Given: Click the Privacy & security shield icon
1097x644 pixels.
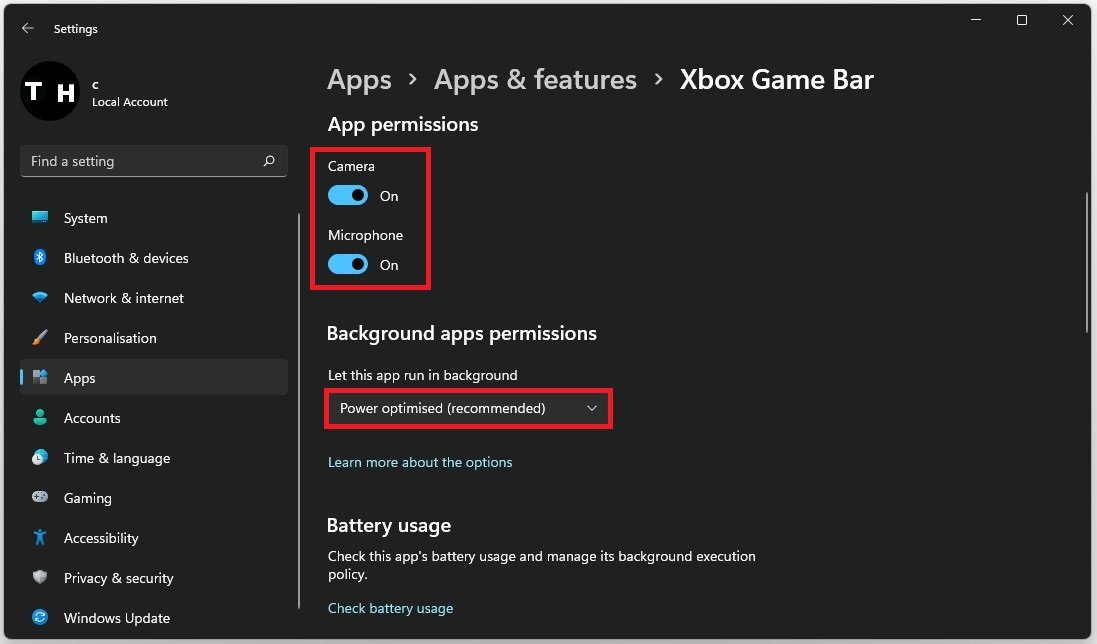Looking at the screenshot, I should pos(40,578).
